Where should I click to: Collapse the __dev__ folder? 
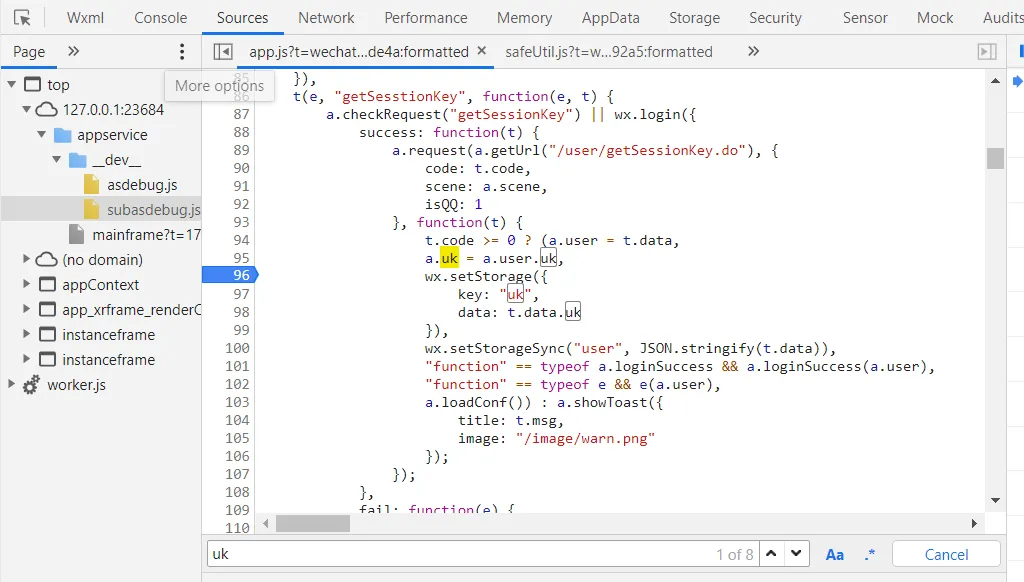coord(56,159)
